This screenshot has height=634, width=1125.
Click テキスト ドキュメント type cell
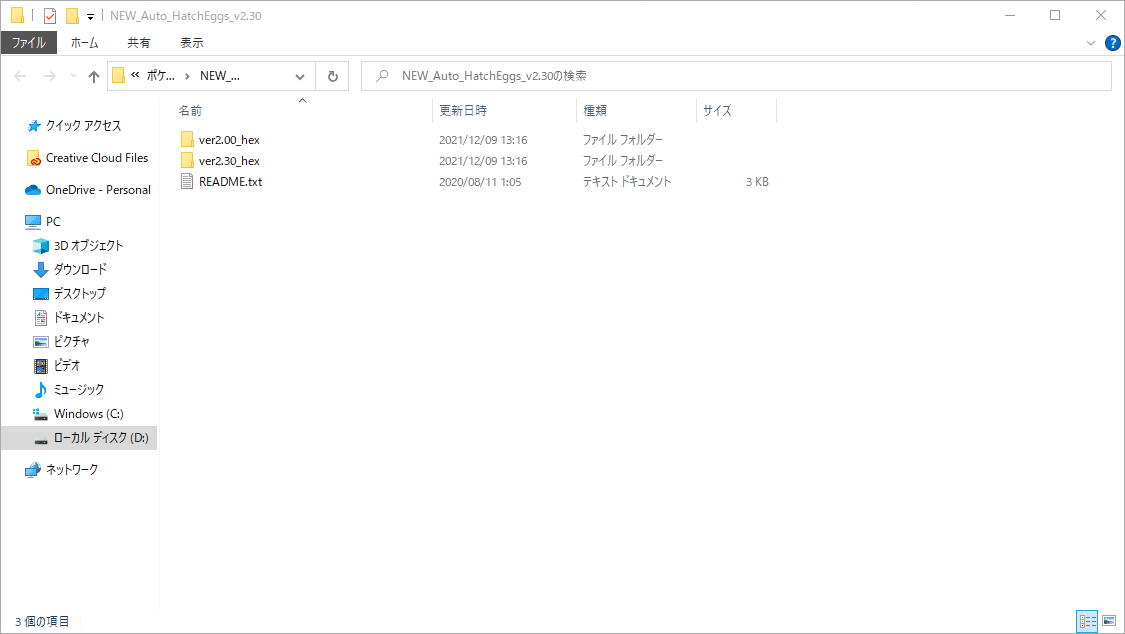[x=626, y=182]
